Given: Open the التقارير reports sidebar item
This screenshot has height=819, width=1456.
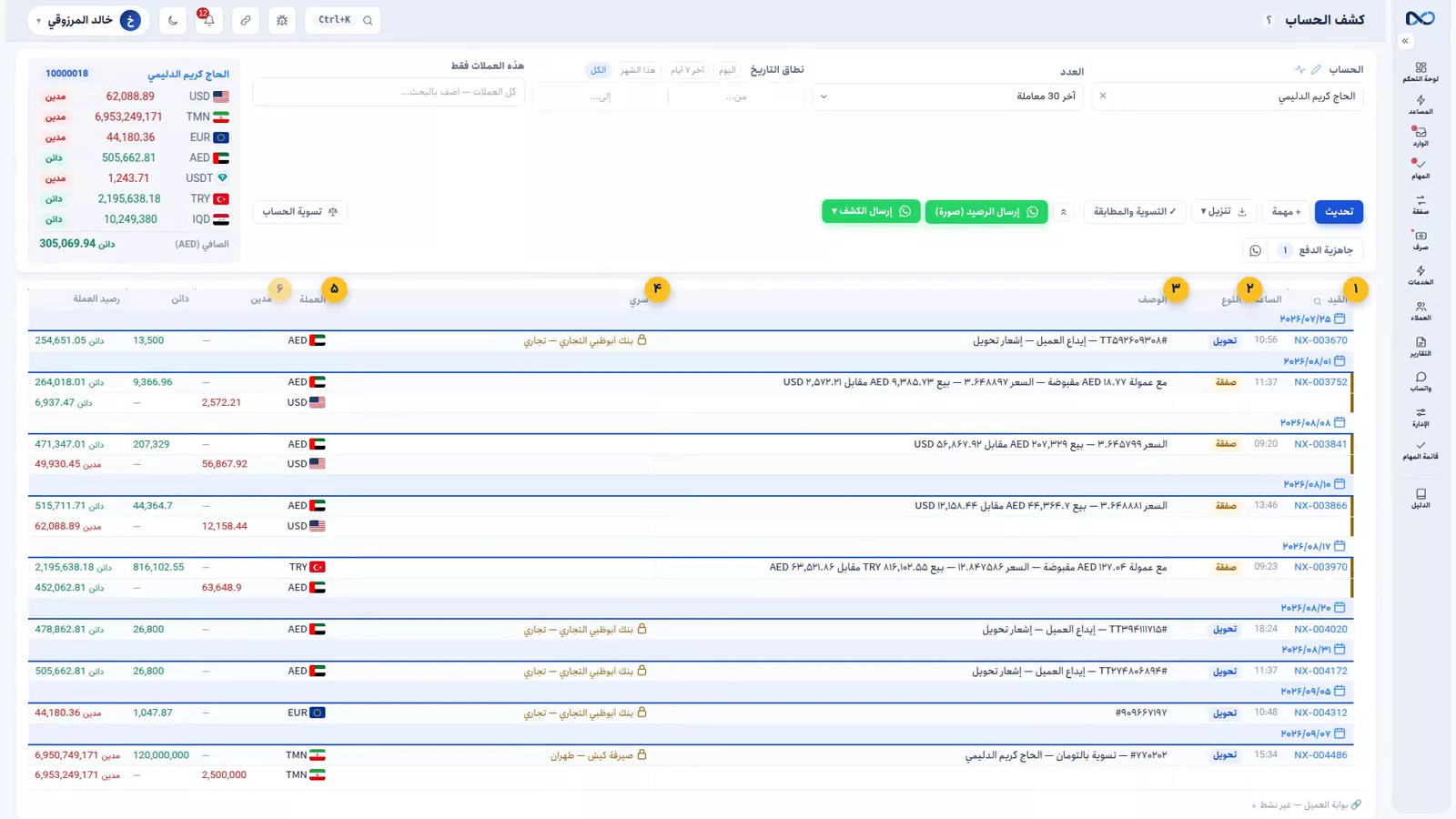Looking at the screenshot, I should click(1421, 347).
